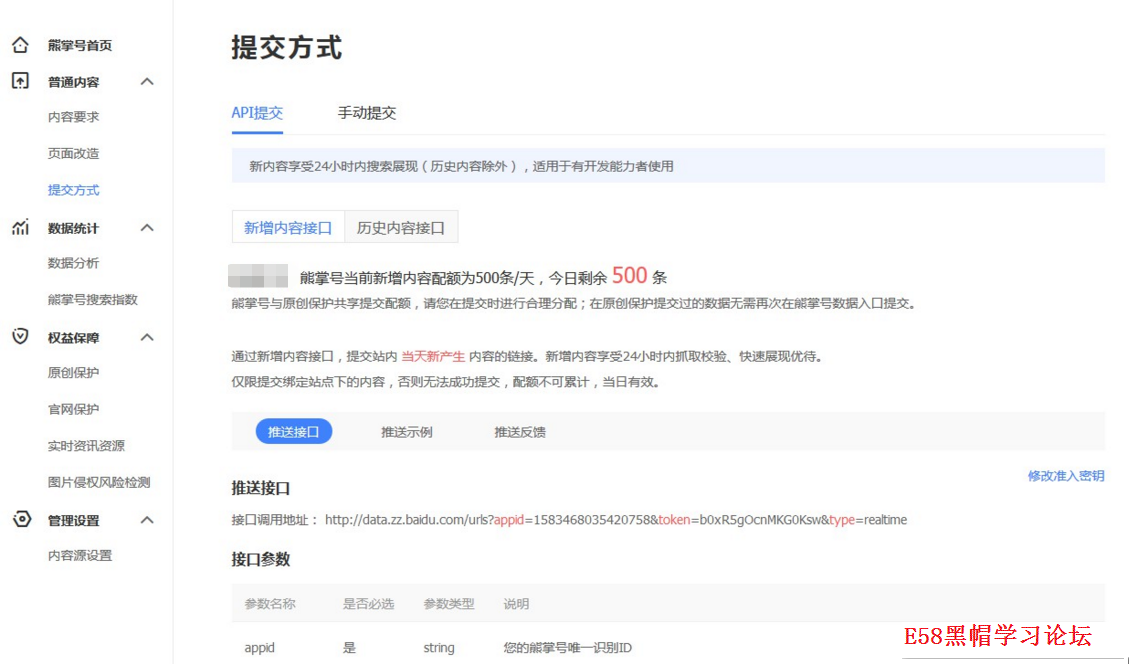Switch to 历史内容接口 tab
Screen dimensions: 1129x664
(401, 227)
